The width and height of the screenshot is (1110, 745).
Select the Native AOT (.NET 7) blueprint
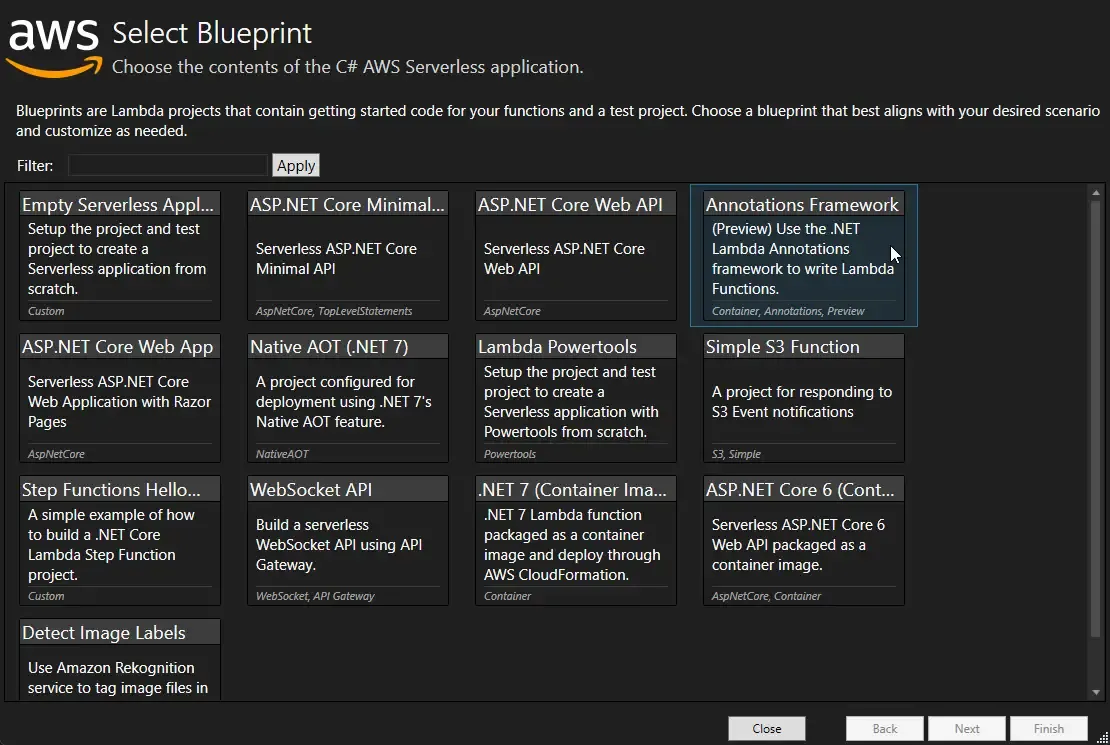tap(347, 398)
